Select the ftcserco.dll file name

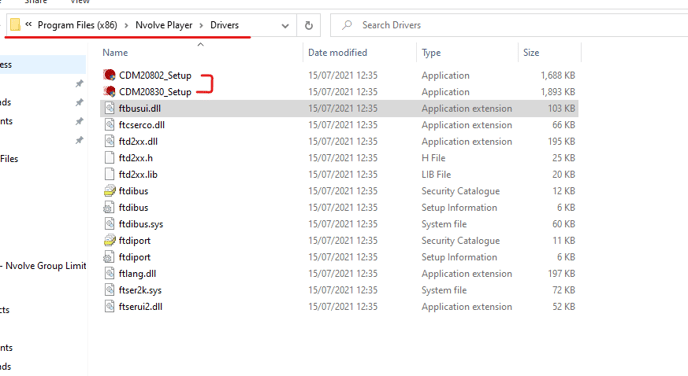(142, 125)
